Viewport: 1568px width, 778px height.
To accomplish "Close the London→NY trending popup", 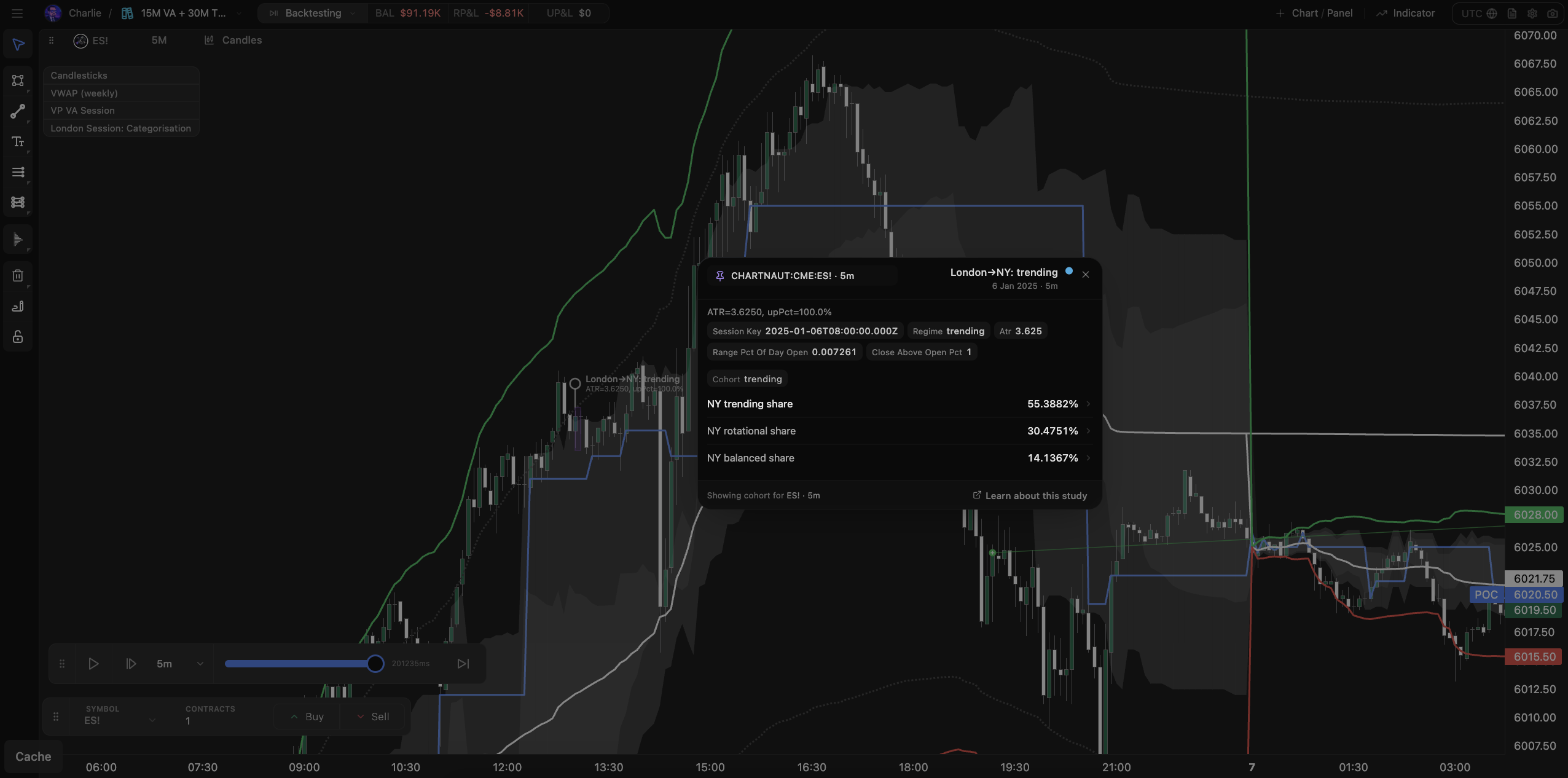I will [x=1086, y=275].
